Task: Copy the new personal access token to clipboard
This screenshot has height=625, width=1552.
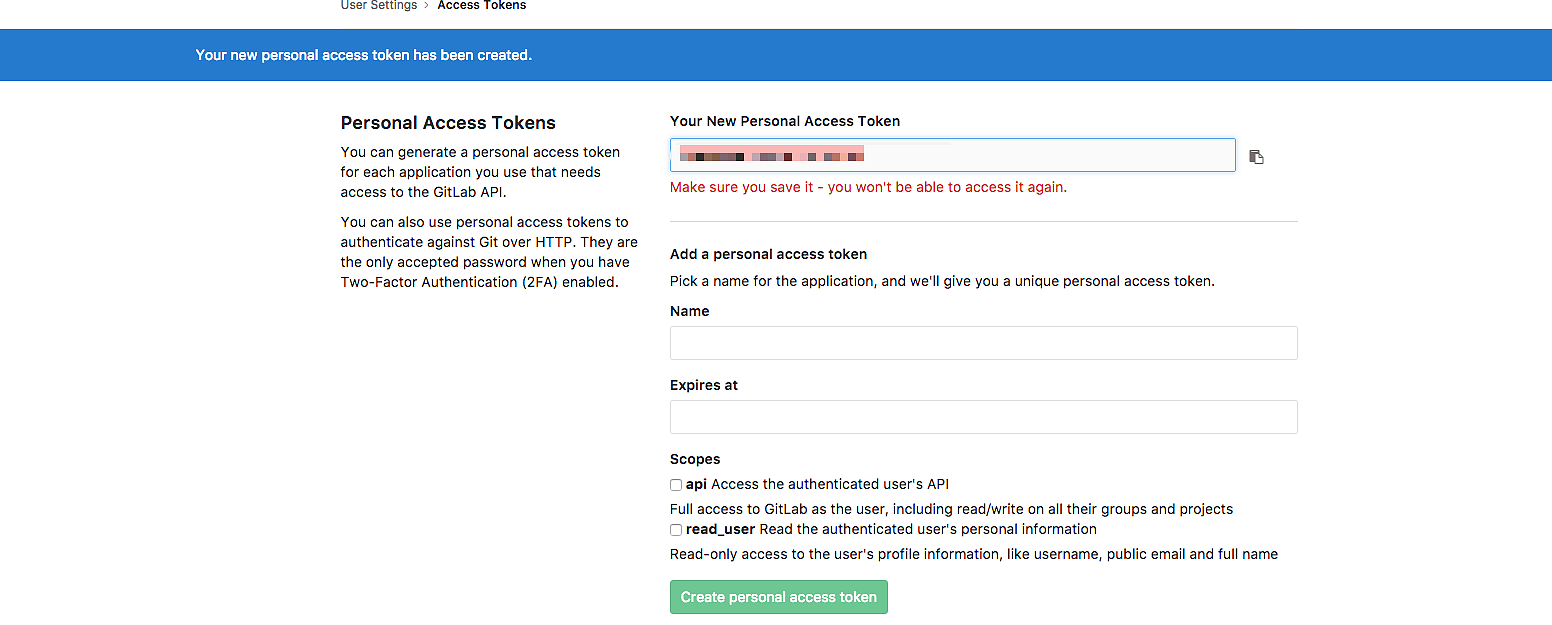Action: click(1256, 157)
